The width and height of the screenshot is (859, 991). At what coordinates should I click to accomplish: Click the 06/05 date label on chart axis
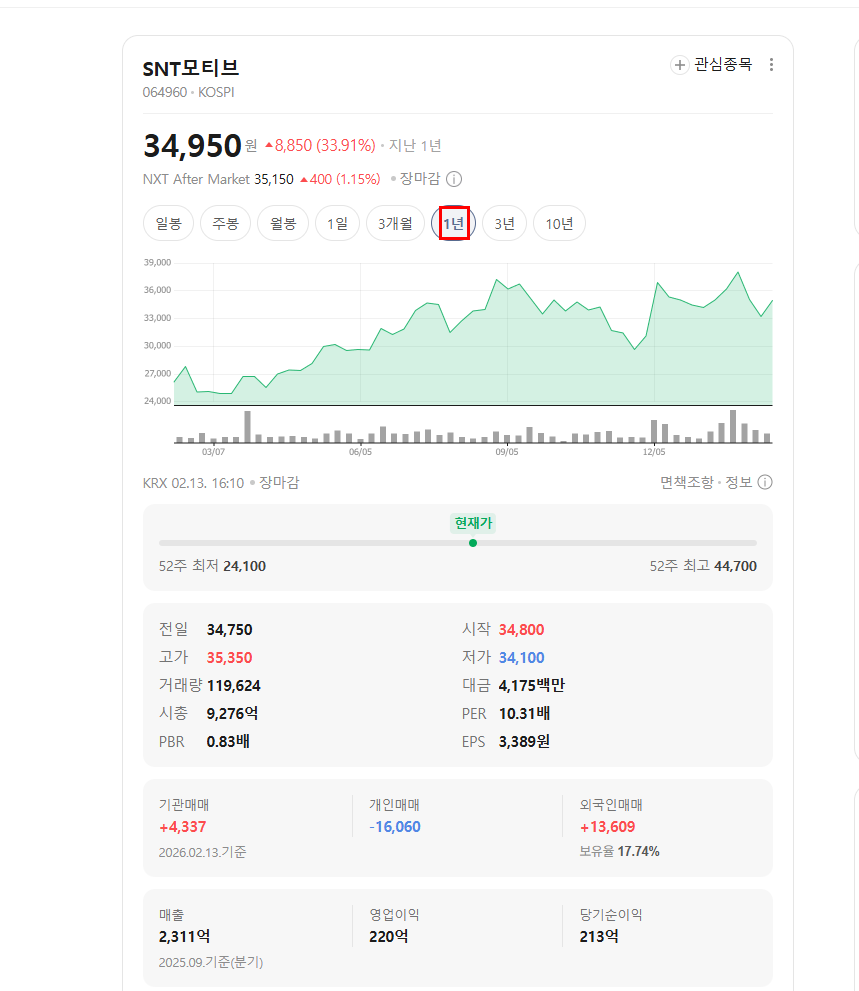coord(360,452)
